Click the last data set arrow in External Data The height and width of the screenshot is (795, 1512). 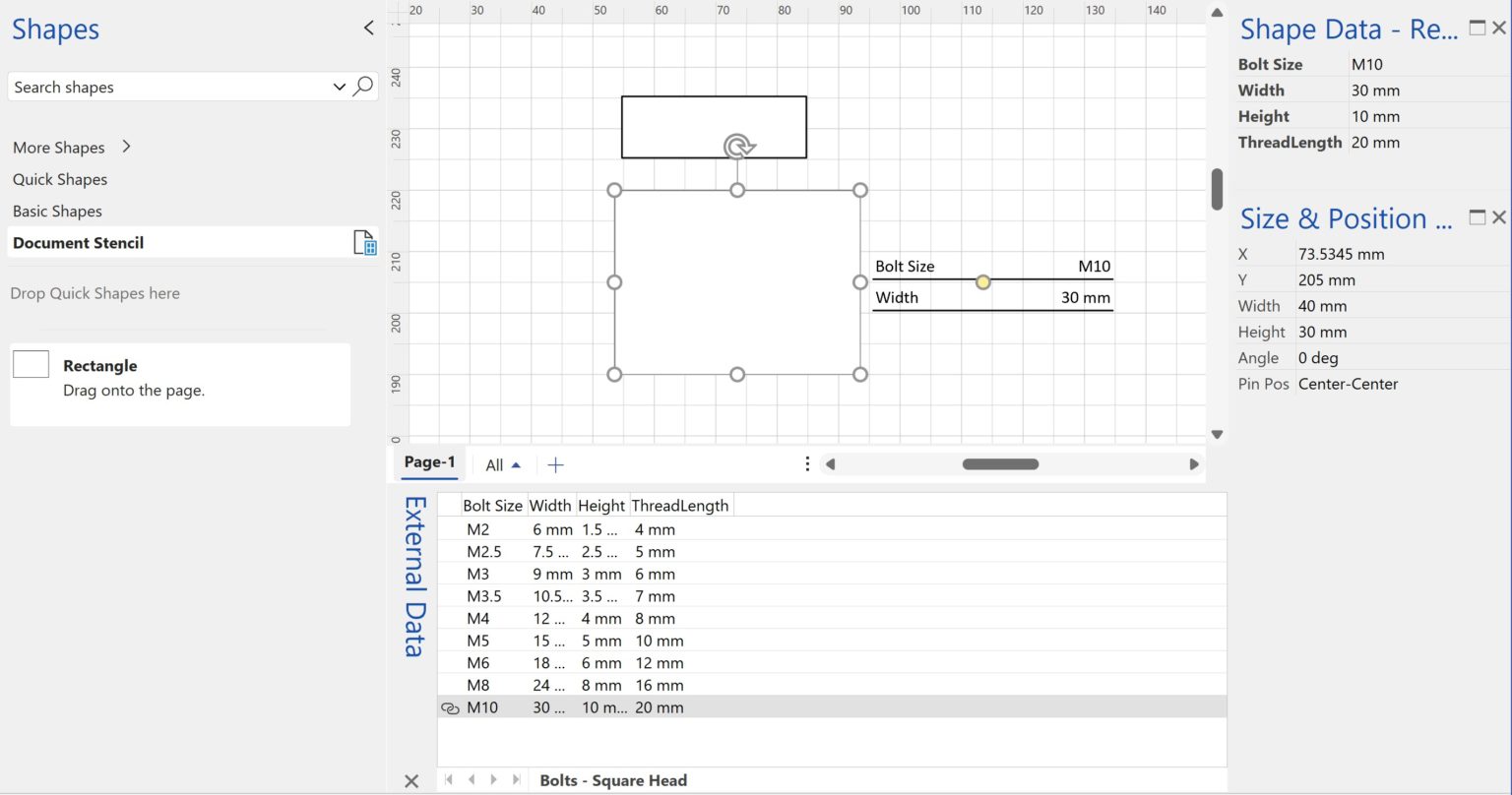(517, 779)
